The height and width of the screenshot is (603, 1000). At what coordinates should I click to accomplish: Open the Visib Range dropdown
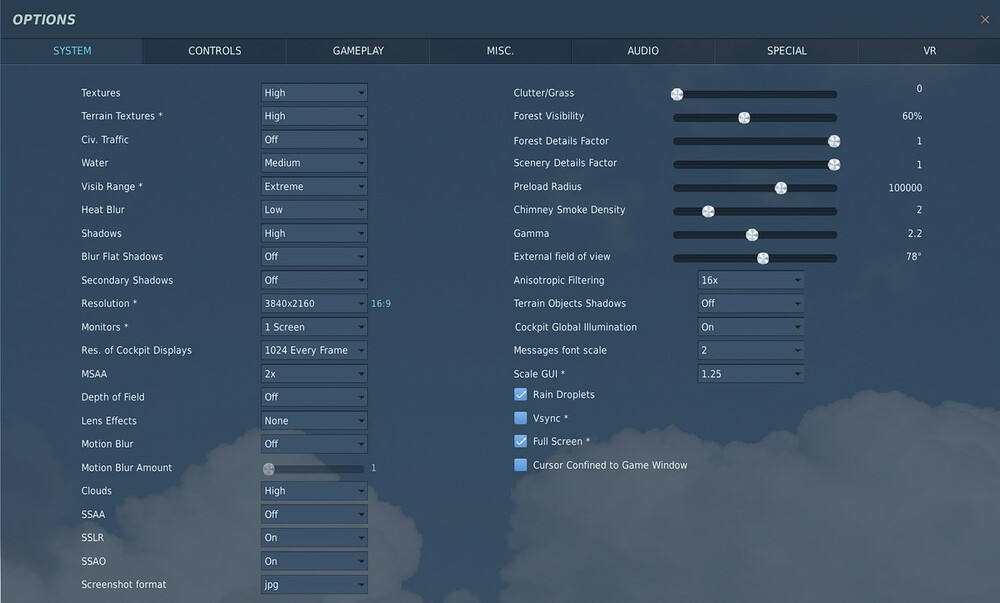click(x=313, y=186)
